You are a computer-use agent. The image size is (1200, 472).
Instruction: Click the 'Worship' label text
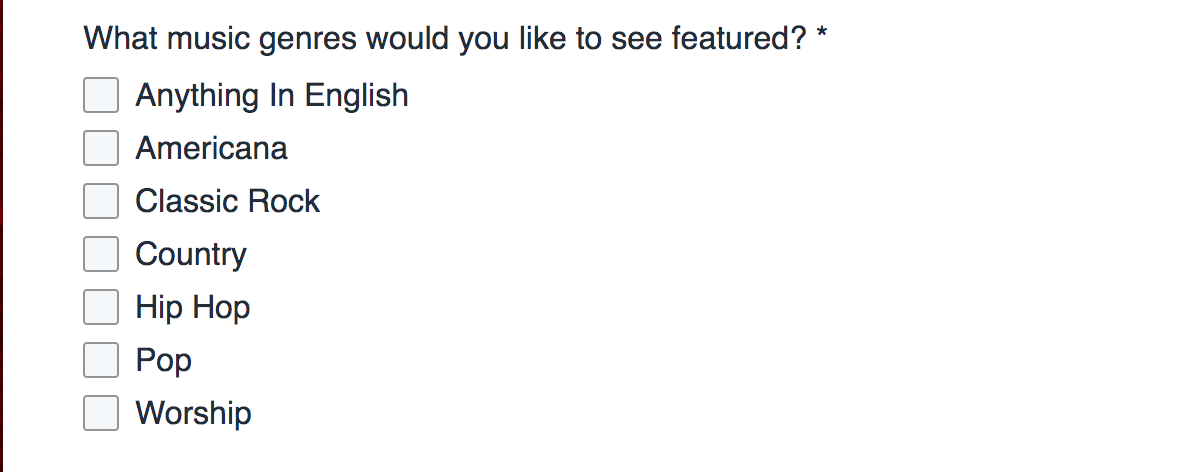(193, 413)
